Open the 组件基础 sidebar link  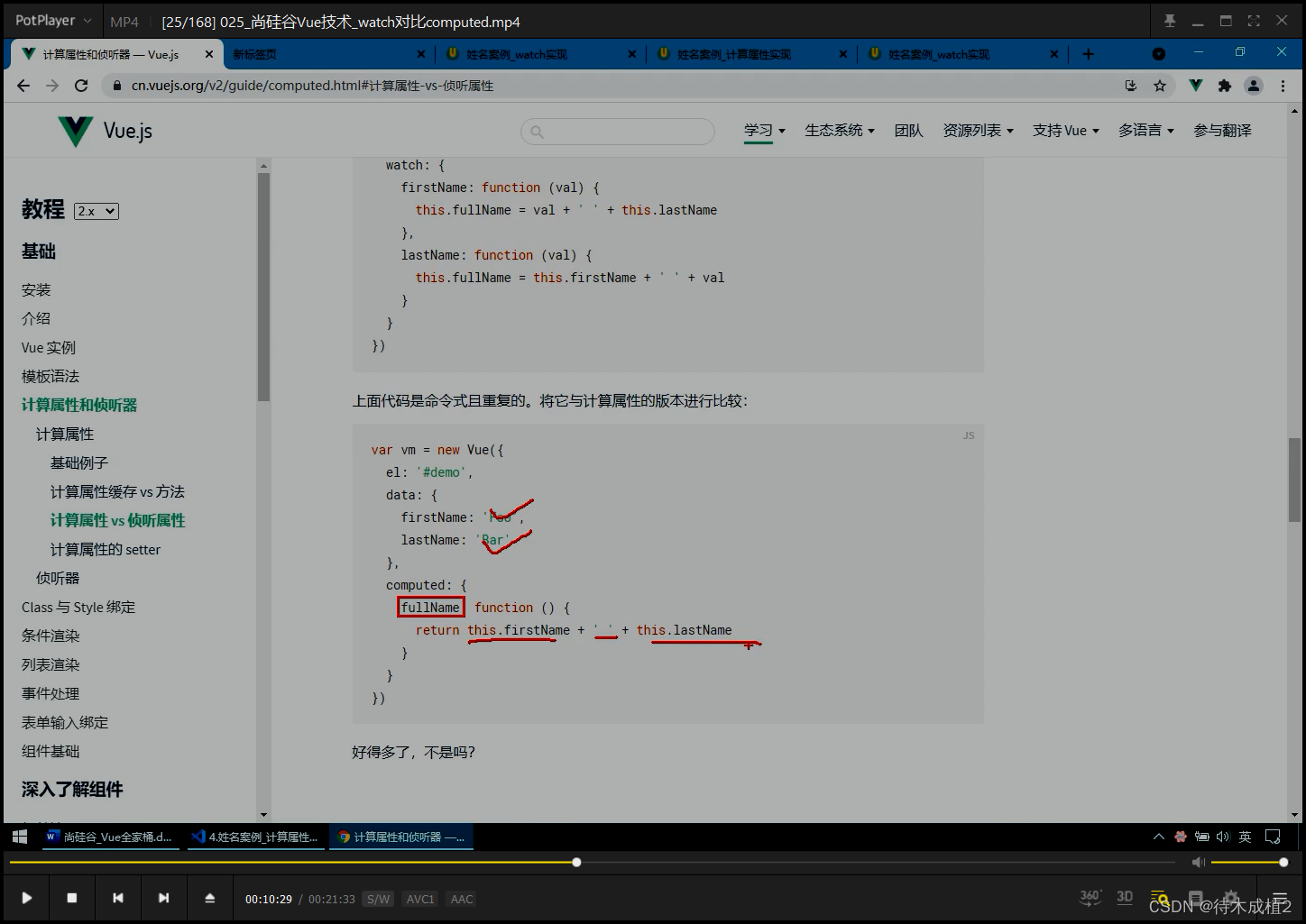point(51,751)
